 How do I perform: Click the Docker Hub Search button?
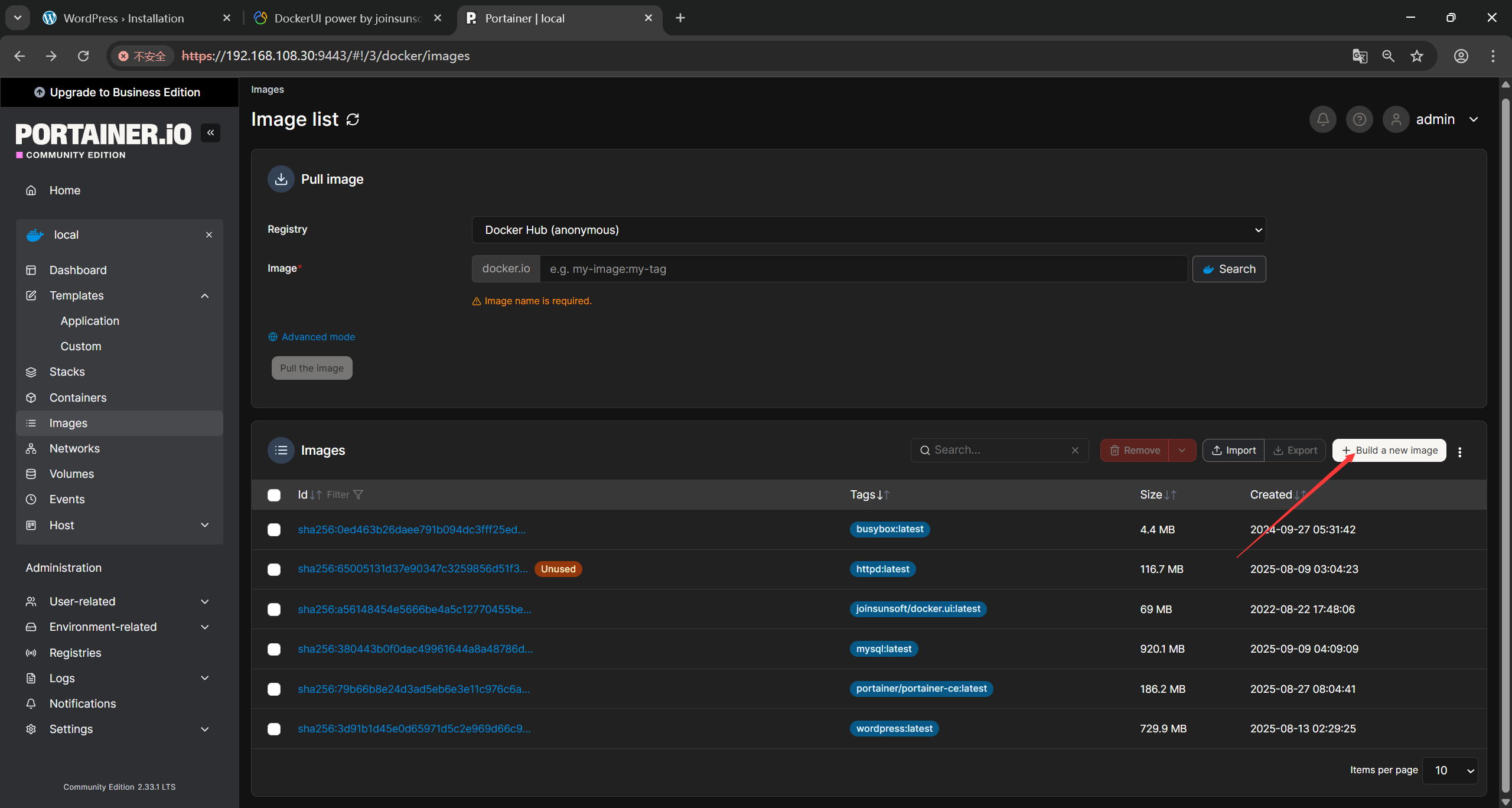tap(1228, 269)
